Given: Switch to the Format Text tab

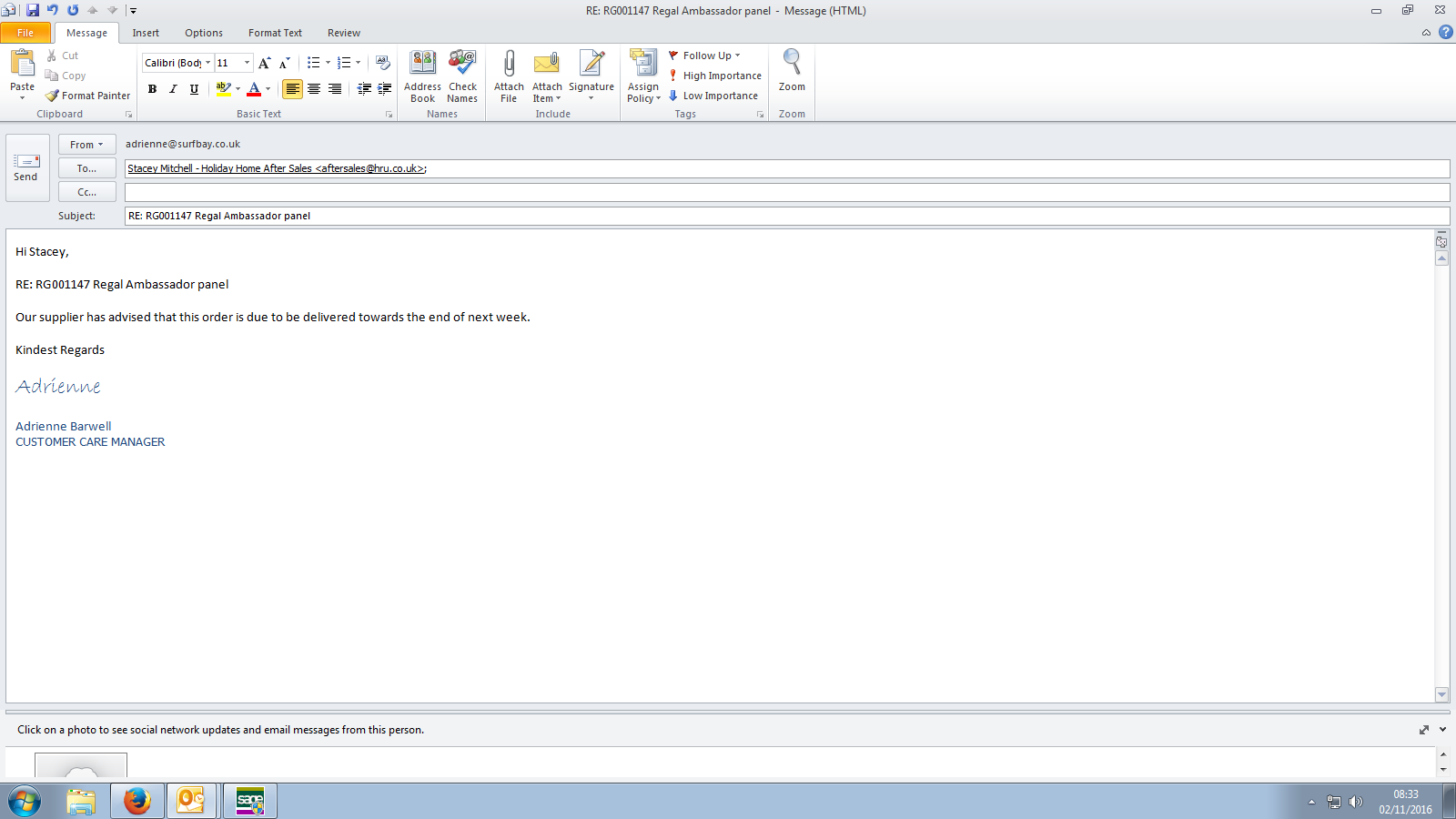Looking at the screenshot, I should (275, 33).
